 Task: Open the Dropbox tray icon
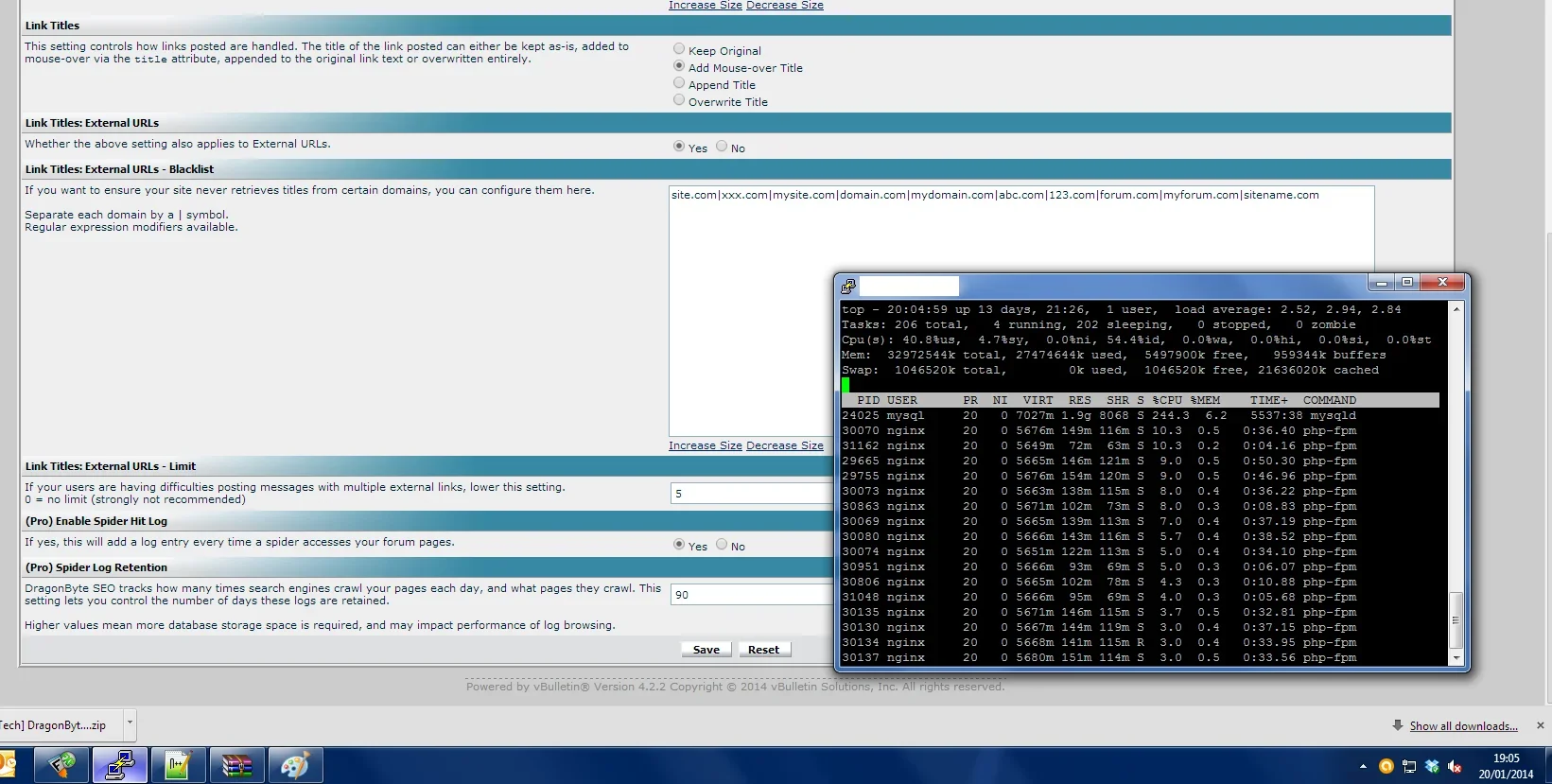1432,766
